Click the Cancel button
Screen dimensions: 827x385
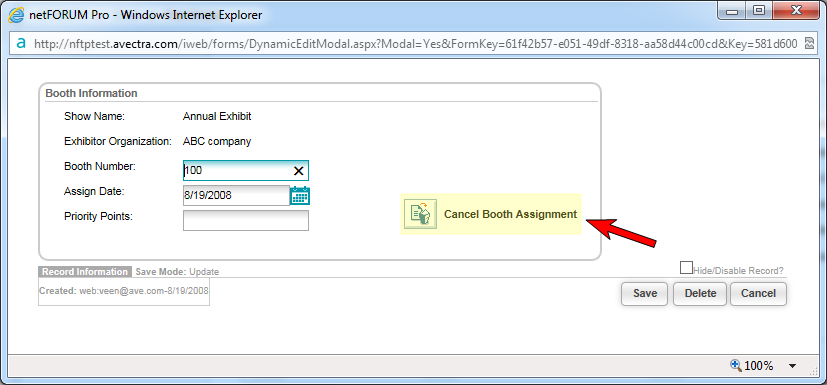(x=758, y=294)
